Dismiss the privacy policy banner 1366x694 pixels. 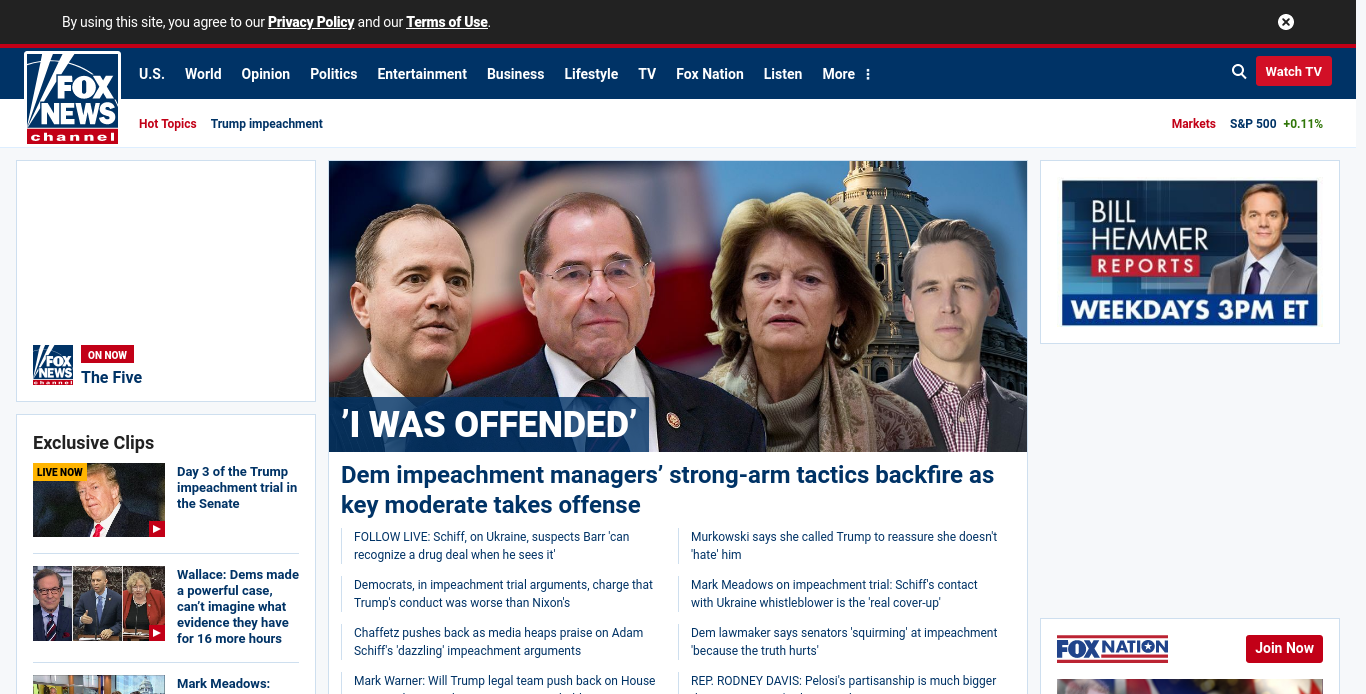[1286, 22]
